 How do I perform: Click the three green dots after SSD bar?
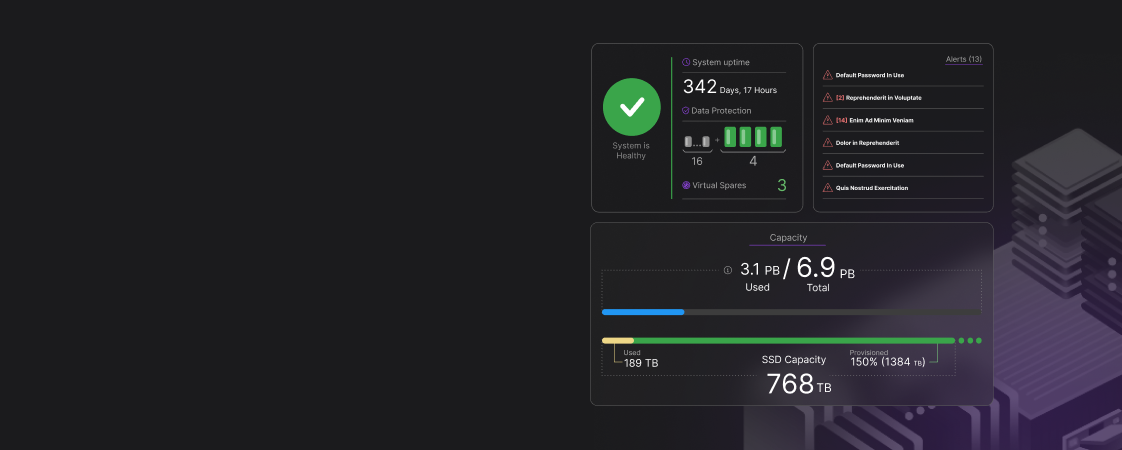click(x=969, y=341)
